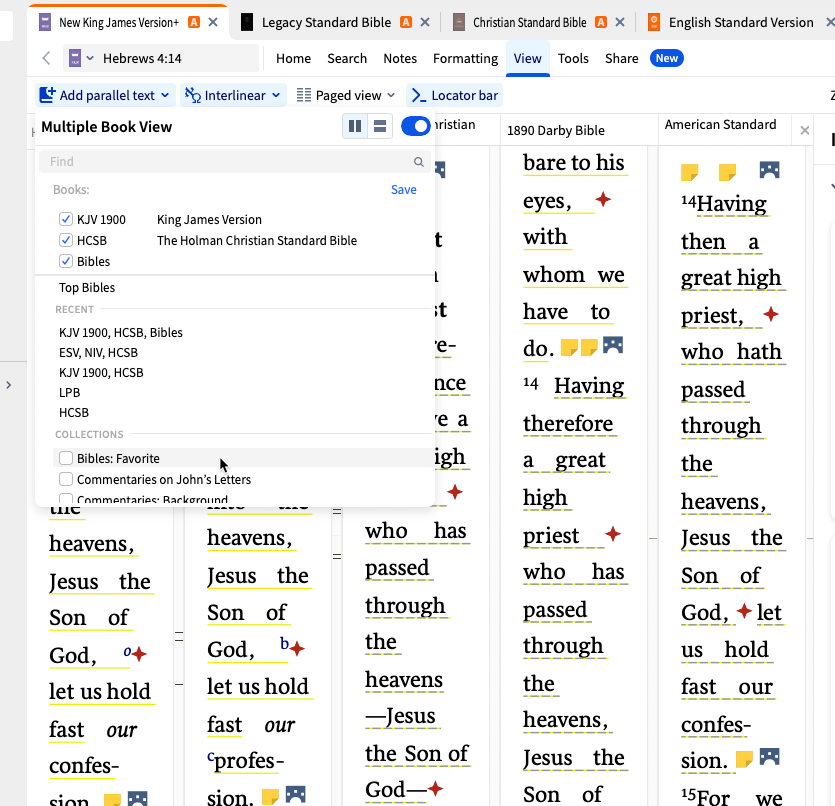The image size is (835, 806).
Task: Close the American Standard column
Action: [x=805, y=130]
